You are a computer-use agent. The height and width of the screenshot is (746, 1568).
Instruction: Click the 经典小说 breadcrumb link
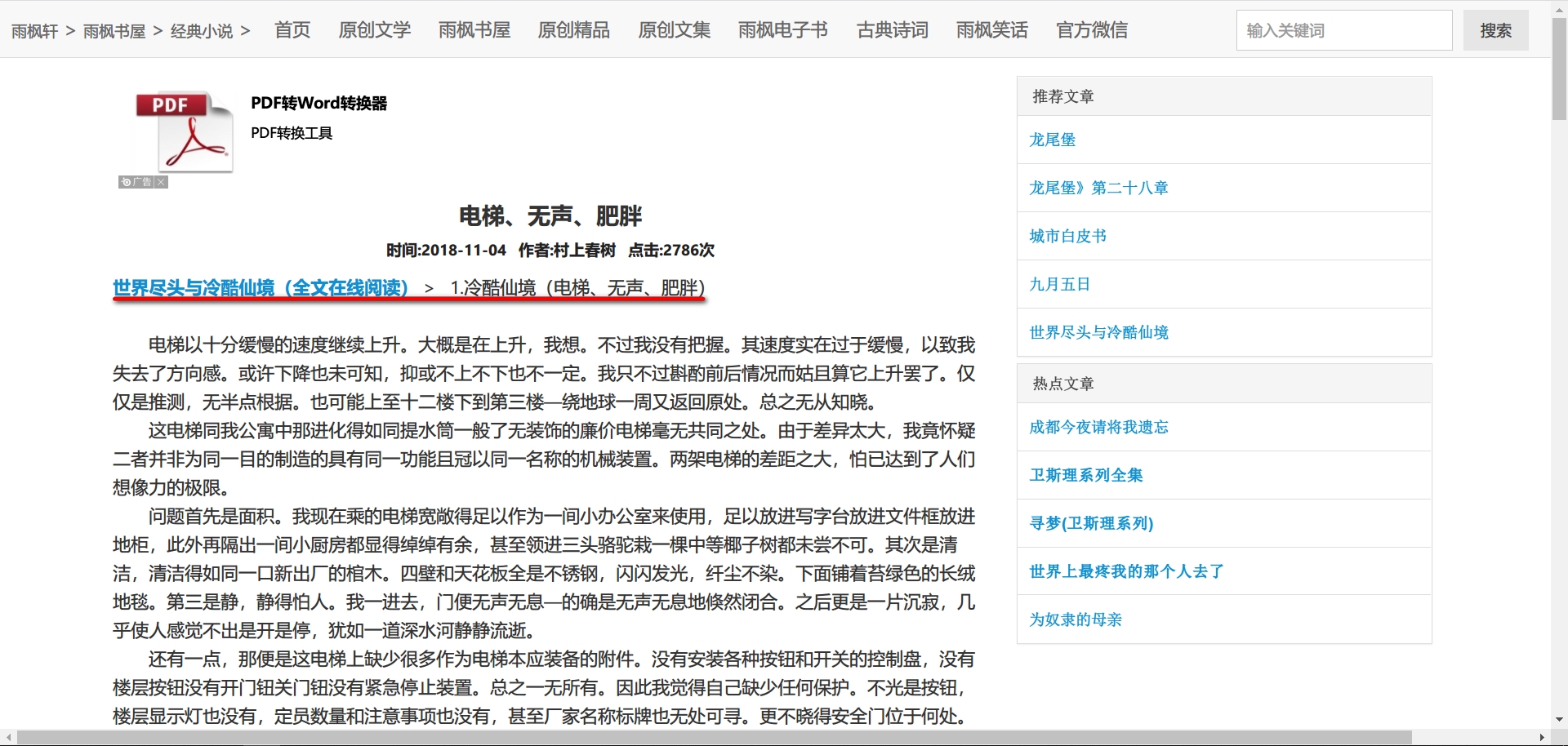pos(202,31)
